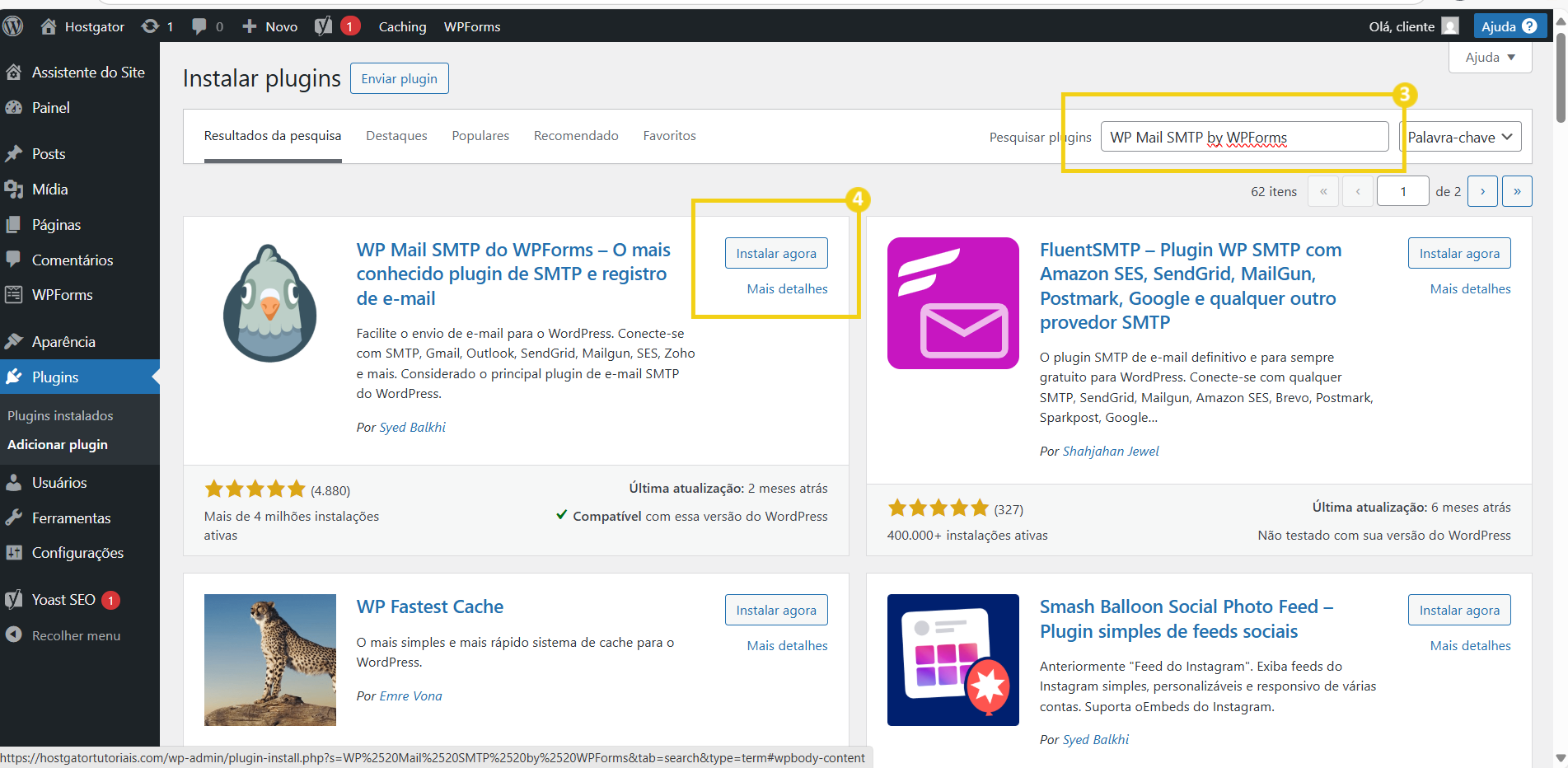Click the cheetah plugin thumbnail
1568x768 pixels.
pos(270,660)
